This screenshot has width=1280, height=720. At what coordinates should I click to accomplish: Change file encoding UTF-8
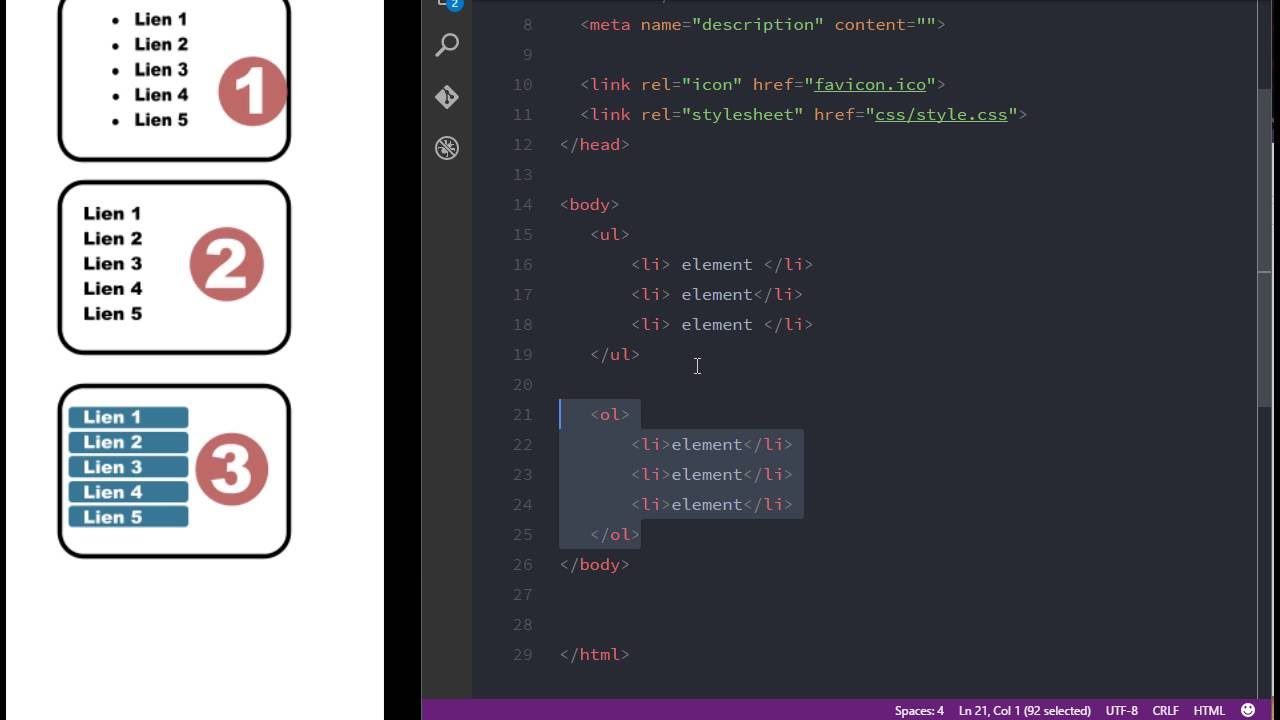1121,710
